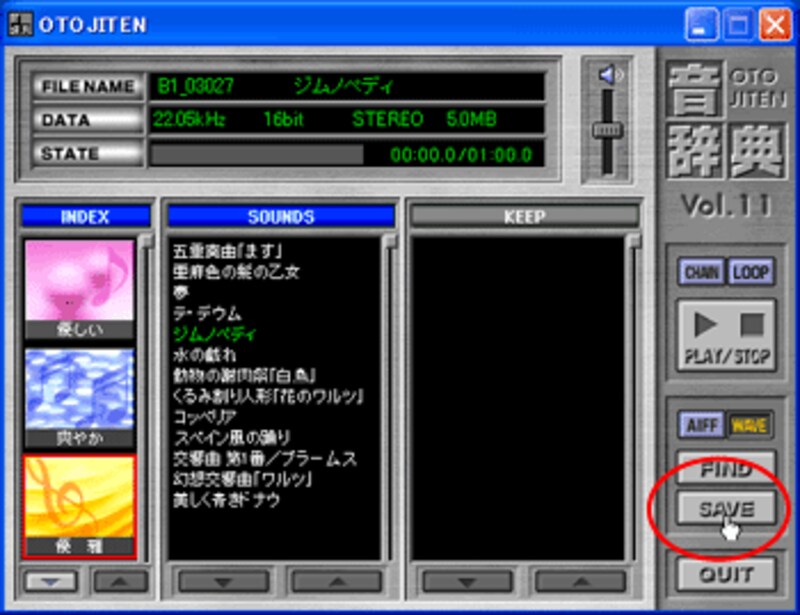Viewport: 800px width, 615px height.
Task: Select ジムノペディ in the sounds list
Action: (x=214, y=334)
